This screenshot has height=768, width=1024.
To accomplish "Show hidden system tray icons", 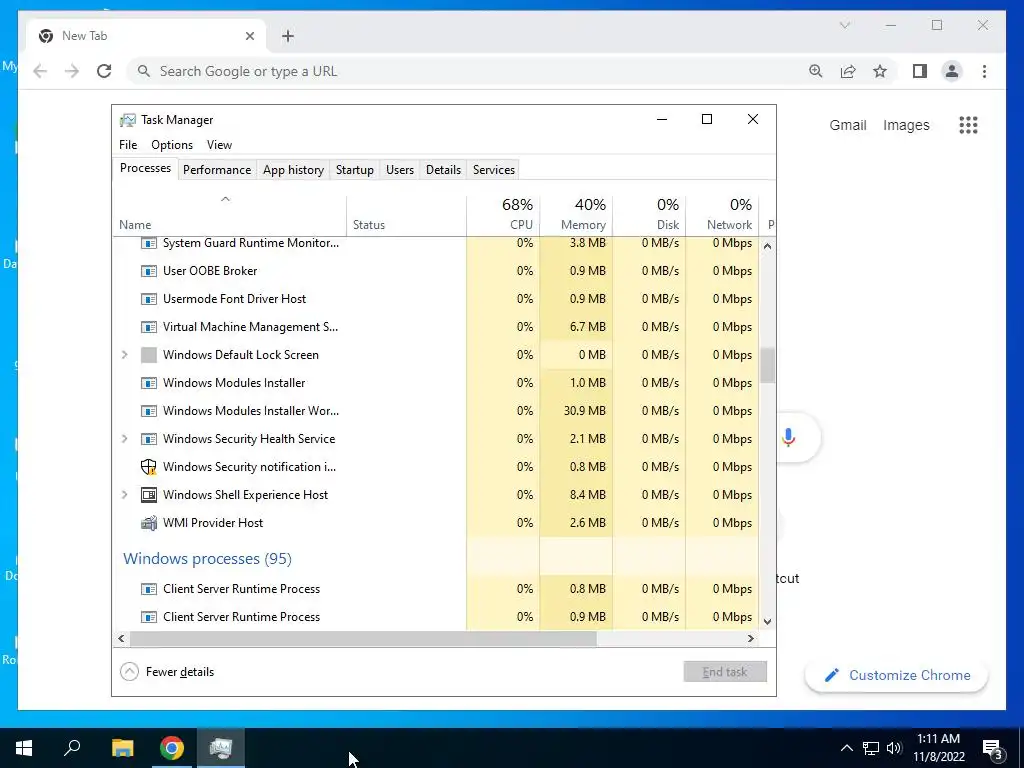I will (846, 748).
